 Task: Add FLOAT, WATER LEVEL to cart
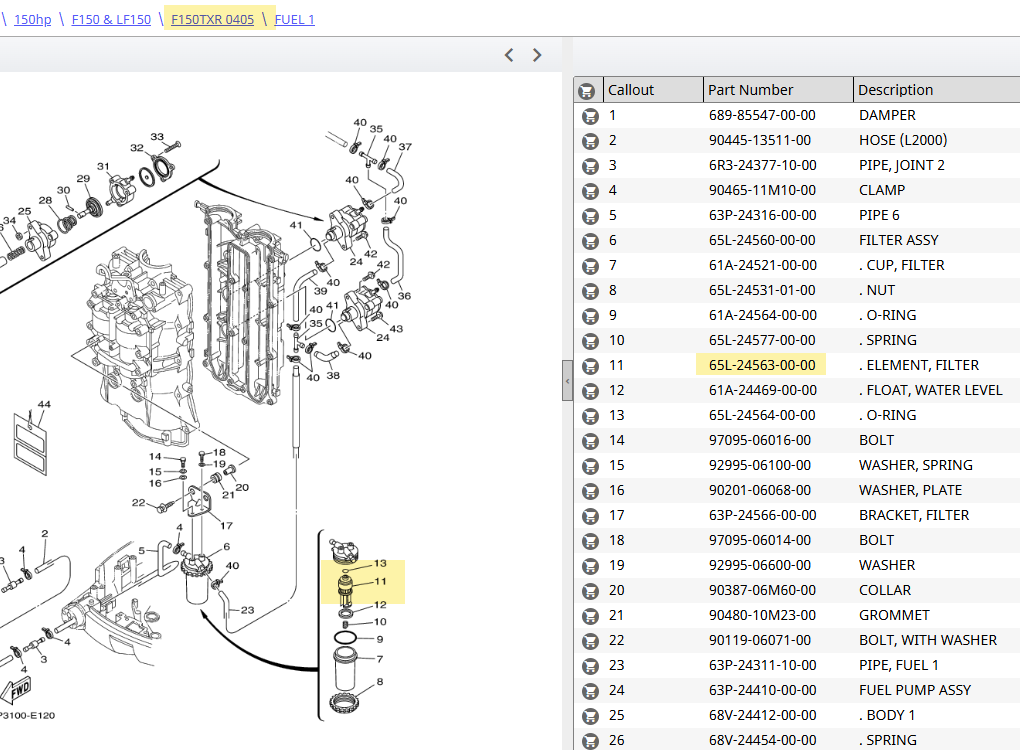590,391
